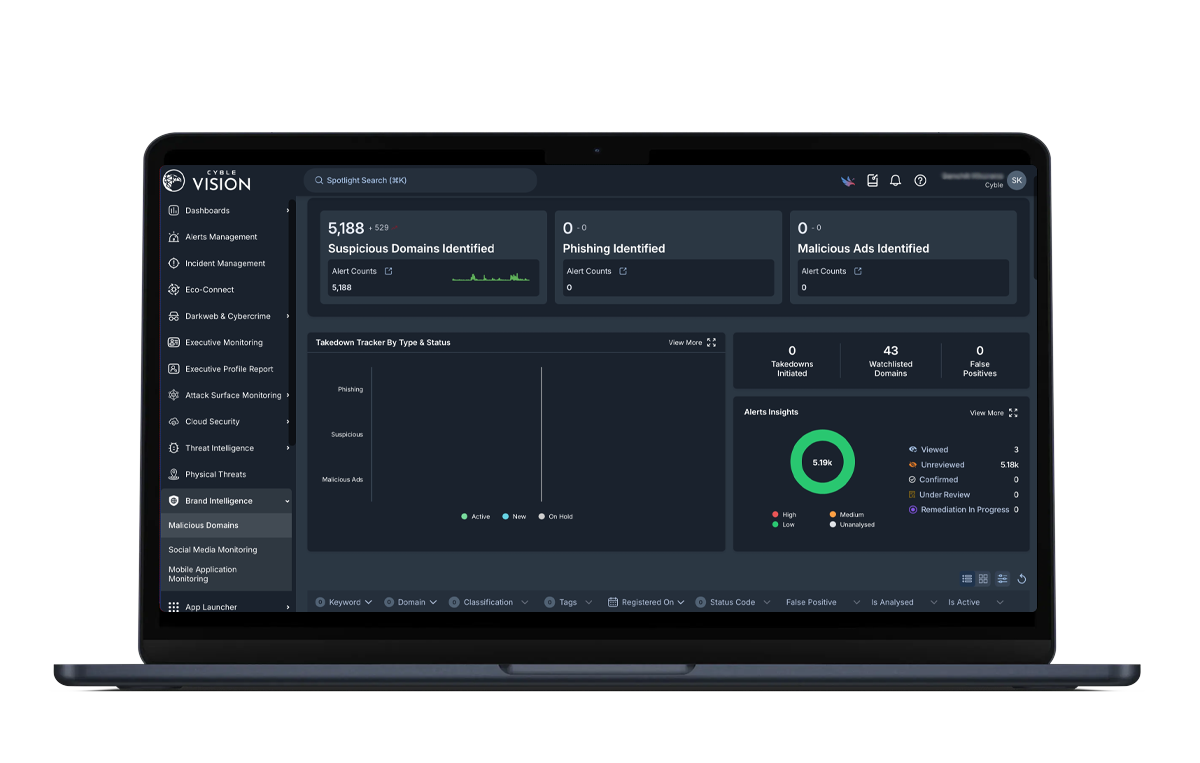Open the Executive Profile Report icon
The height and width of the screenshot is (763, 1200).
tap(173, 369)
